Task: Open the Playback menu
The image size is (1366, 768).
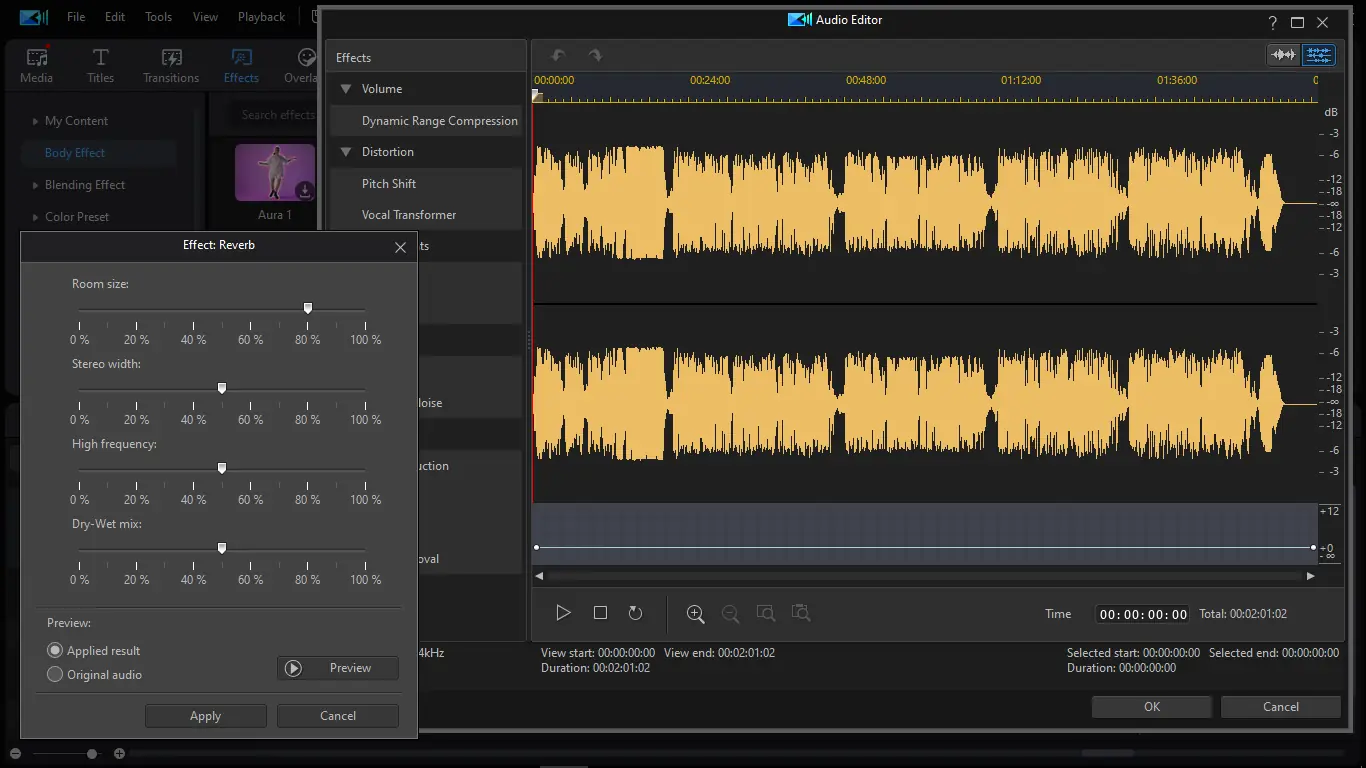Action: click(x=261, y=17)
